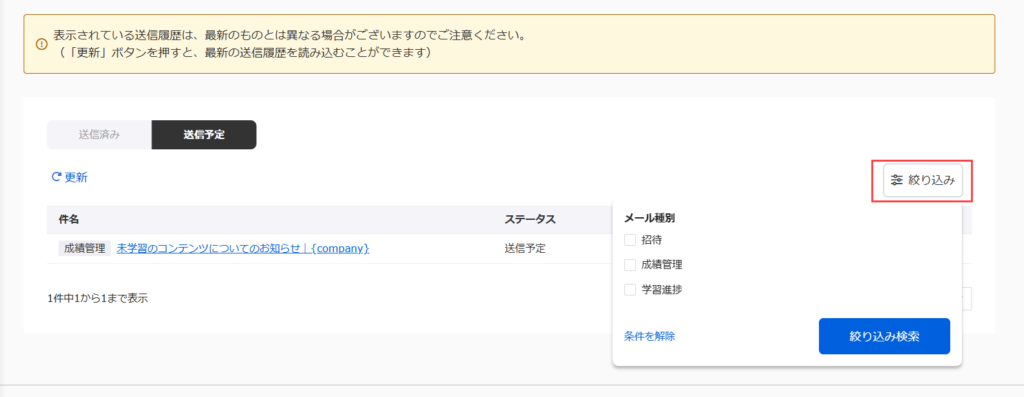This screenshot has height=397, width=1024.
Task: Enable the 成績管理 mail type checkbox
Action: click(x=630, y=264)
